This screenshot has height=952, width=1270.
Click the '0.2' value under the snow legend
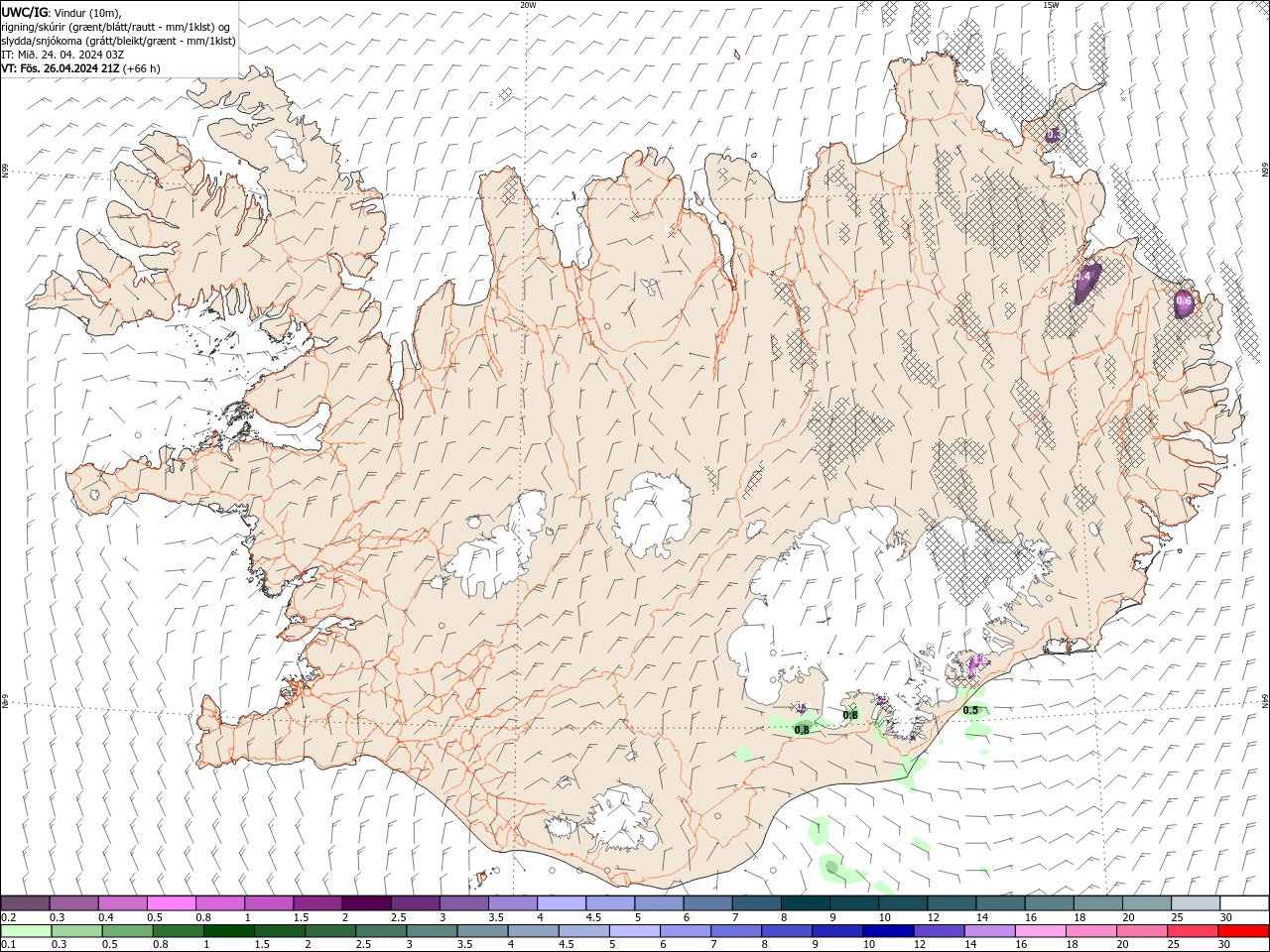[x=9, y=917]
